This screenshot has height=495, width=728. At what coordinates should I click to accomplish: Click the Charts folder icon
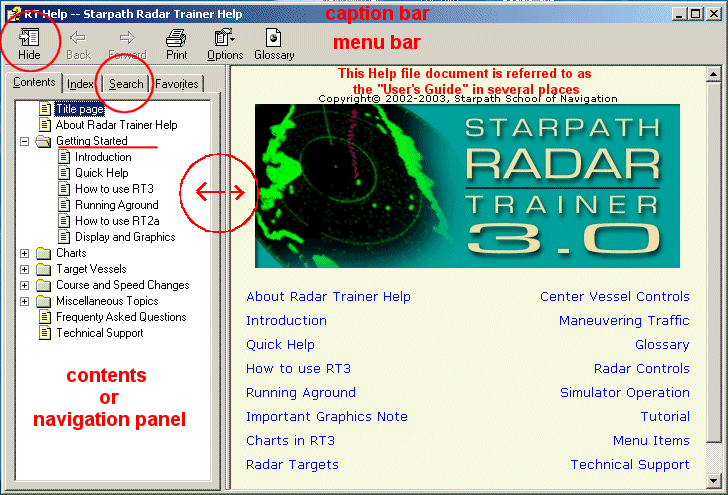(x=44, y=254)
